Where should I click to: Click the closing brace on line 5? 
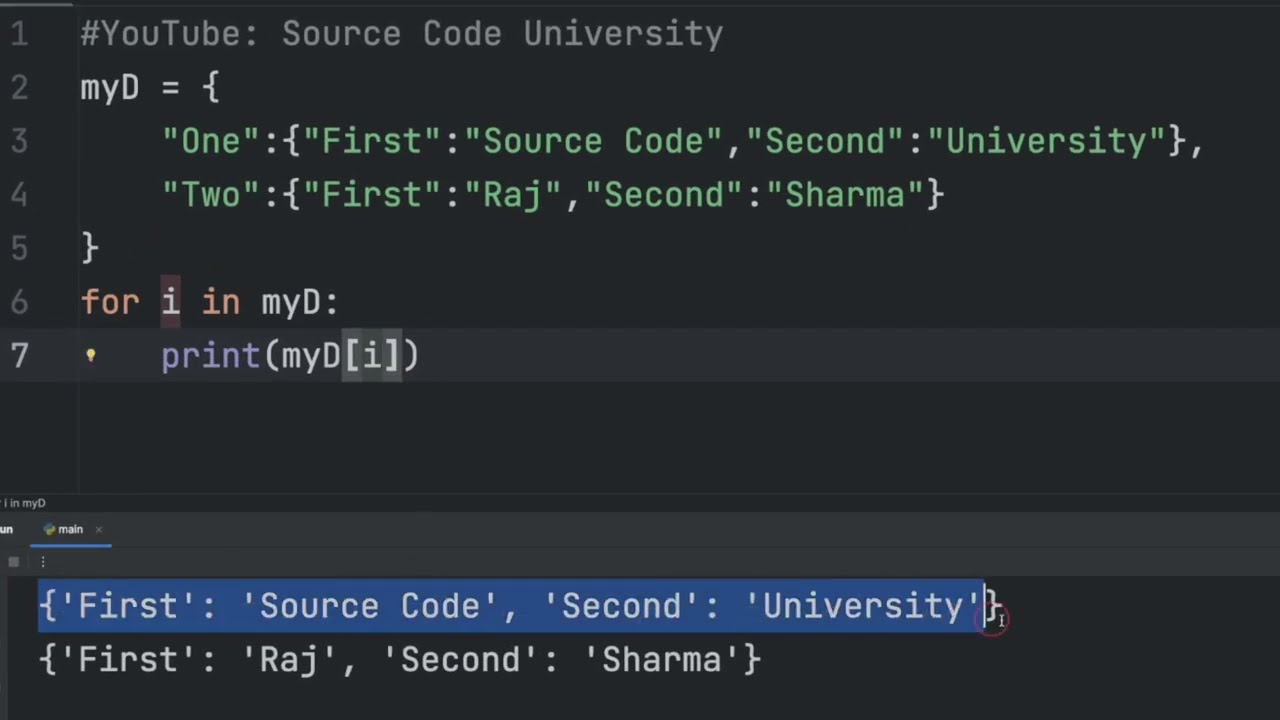click(90, 247)
